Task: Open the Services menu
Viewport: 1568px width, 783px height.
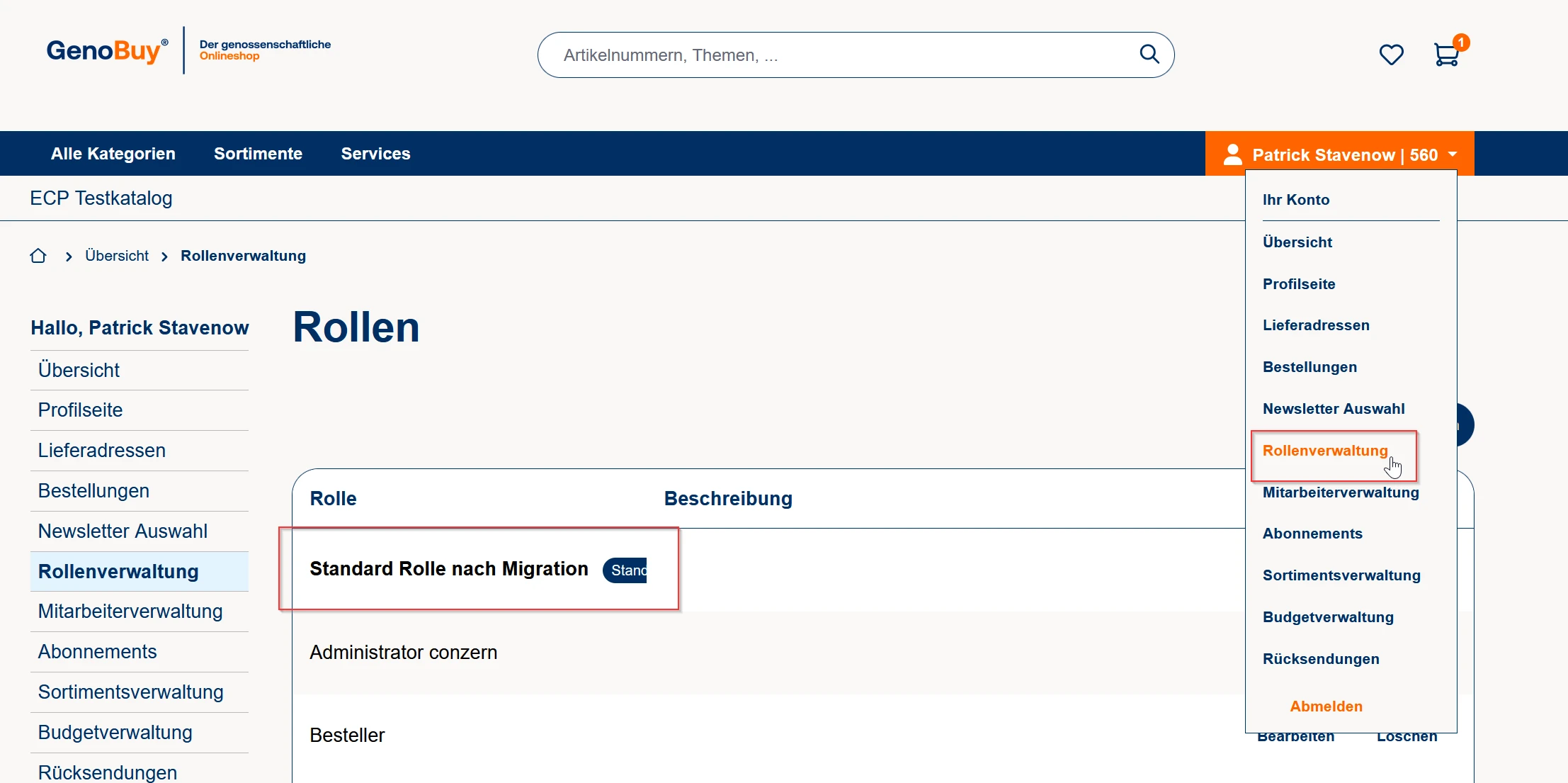Action: click(x=375, y=154)
